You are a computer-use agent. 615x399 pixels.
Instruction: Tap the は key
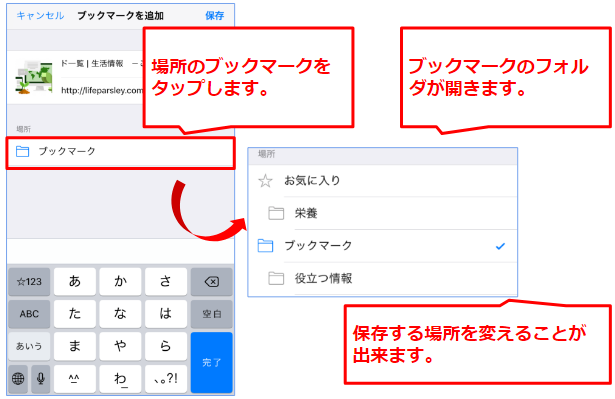coord(166,314)
